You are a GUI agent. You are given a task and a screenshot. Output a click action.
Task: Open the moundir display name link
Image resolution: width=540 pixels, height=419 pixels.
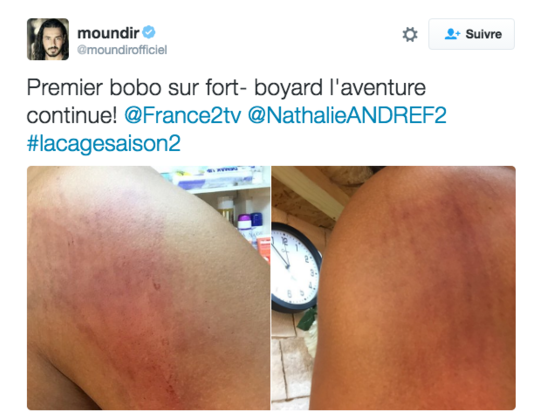pos(108,33)
